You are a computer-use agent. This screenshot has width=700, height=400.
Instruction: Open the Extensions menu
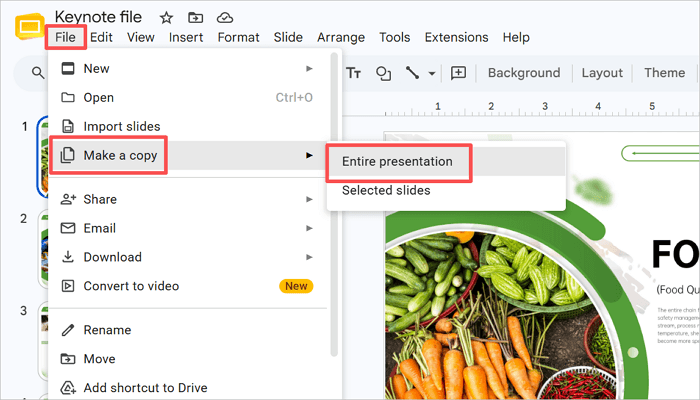456,38
